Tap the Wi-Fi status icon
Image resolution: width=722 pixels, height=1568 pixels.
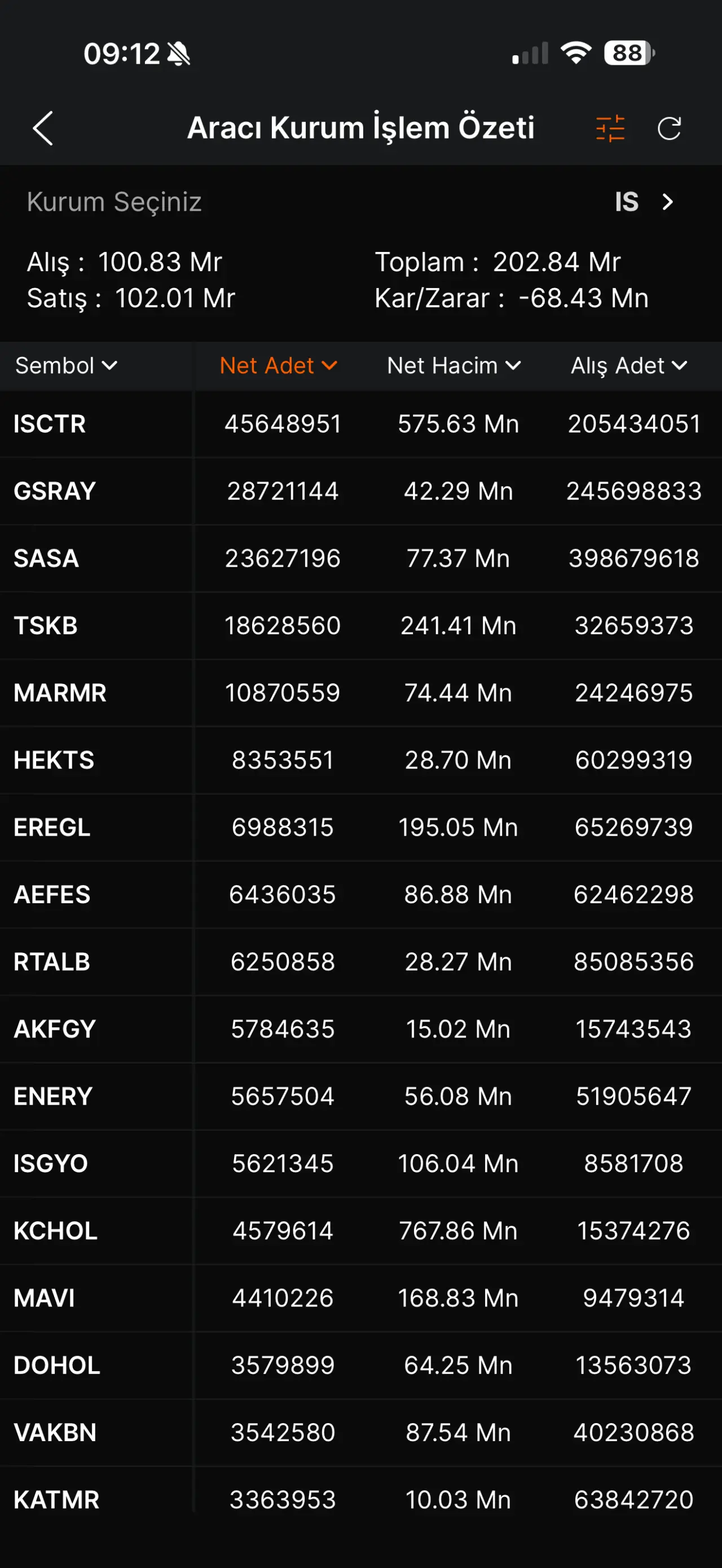[x=576, y=54]
